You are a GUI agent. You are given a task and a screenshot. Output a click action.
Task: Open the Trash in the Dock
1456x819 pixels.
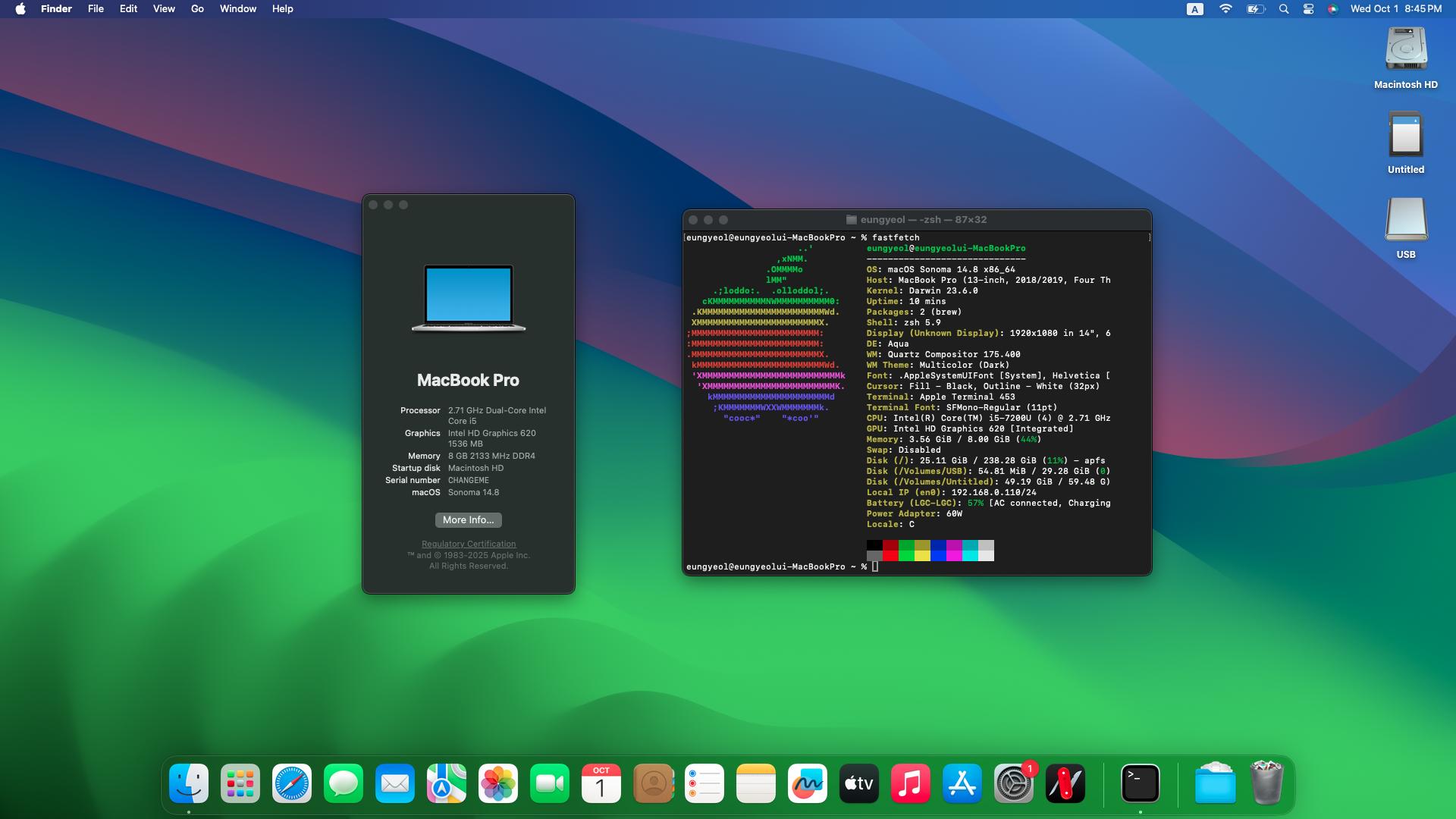point(1266,783)
